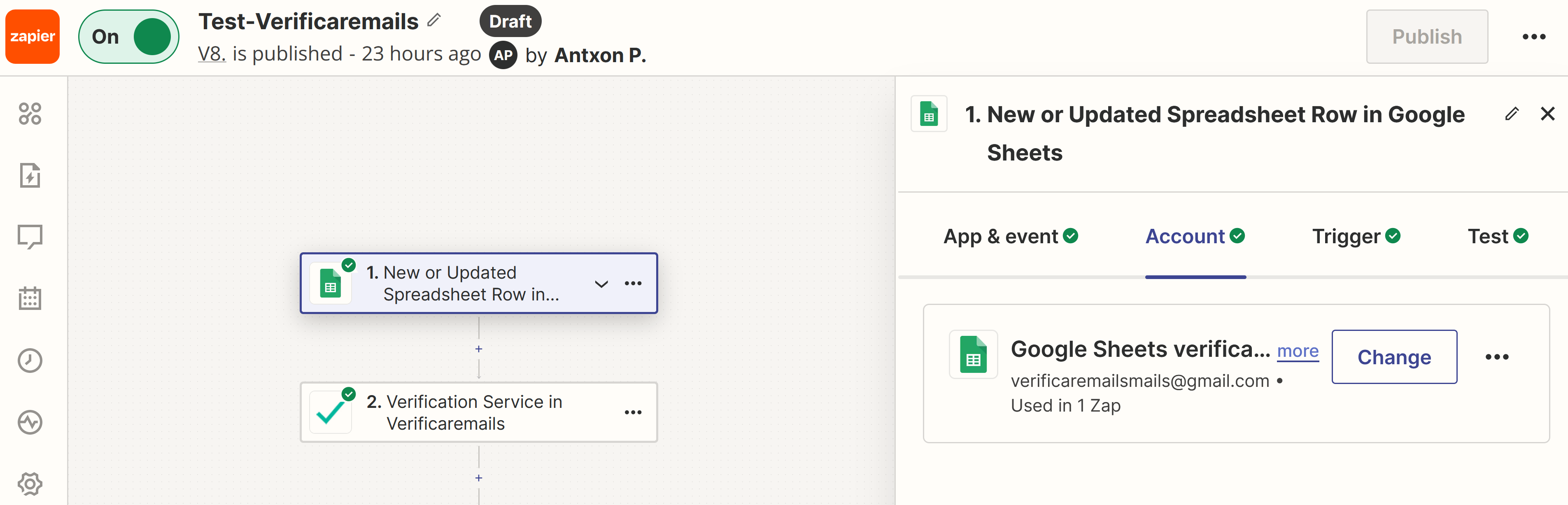Expand step 2 three-dot options menu
The width and height of the screenshot is (1568, 505).
pos(634,412)
